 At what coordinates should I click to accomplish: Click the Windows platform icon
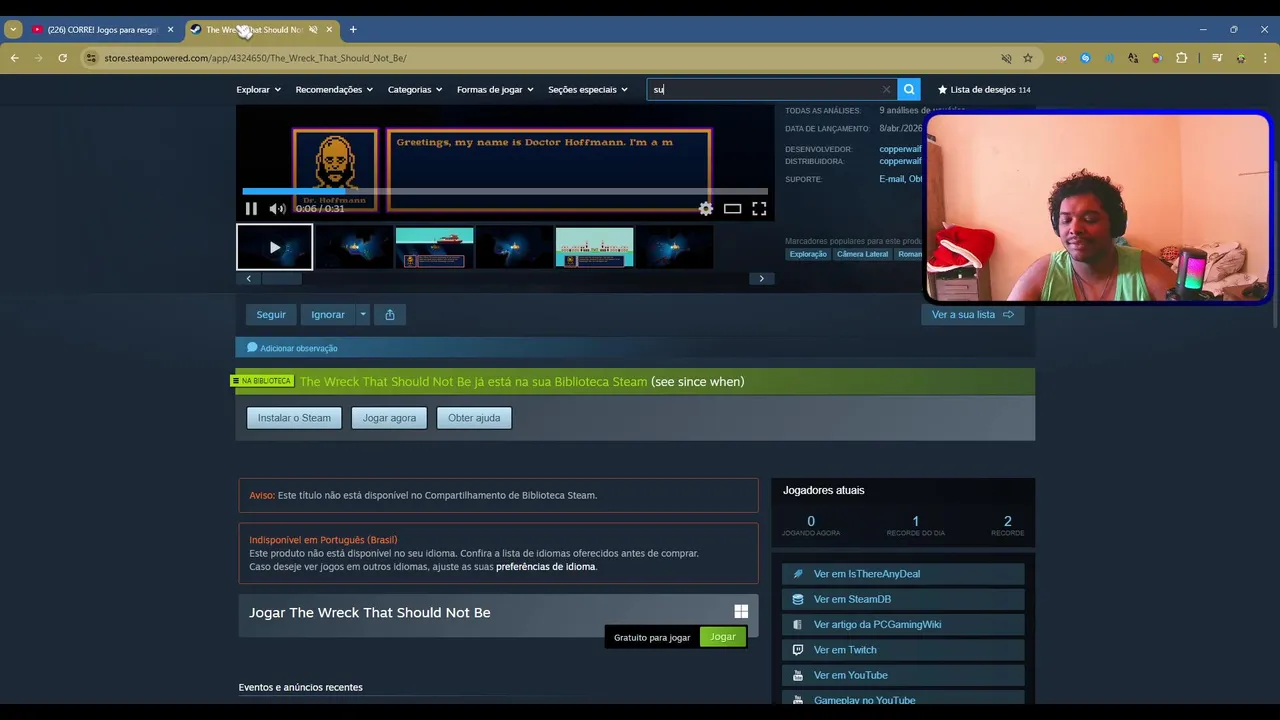pyautogui.click(x=741, y=612)
